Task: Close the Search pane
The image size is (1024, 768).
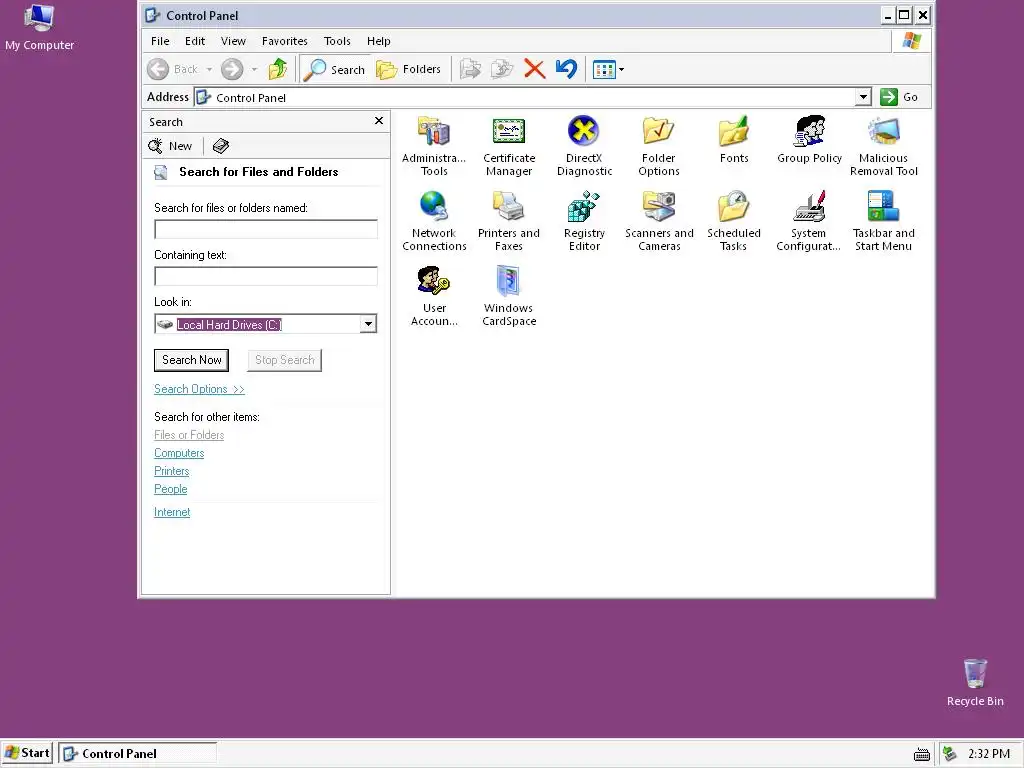Action: pos(379,121)
